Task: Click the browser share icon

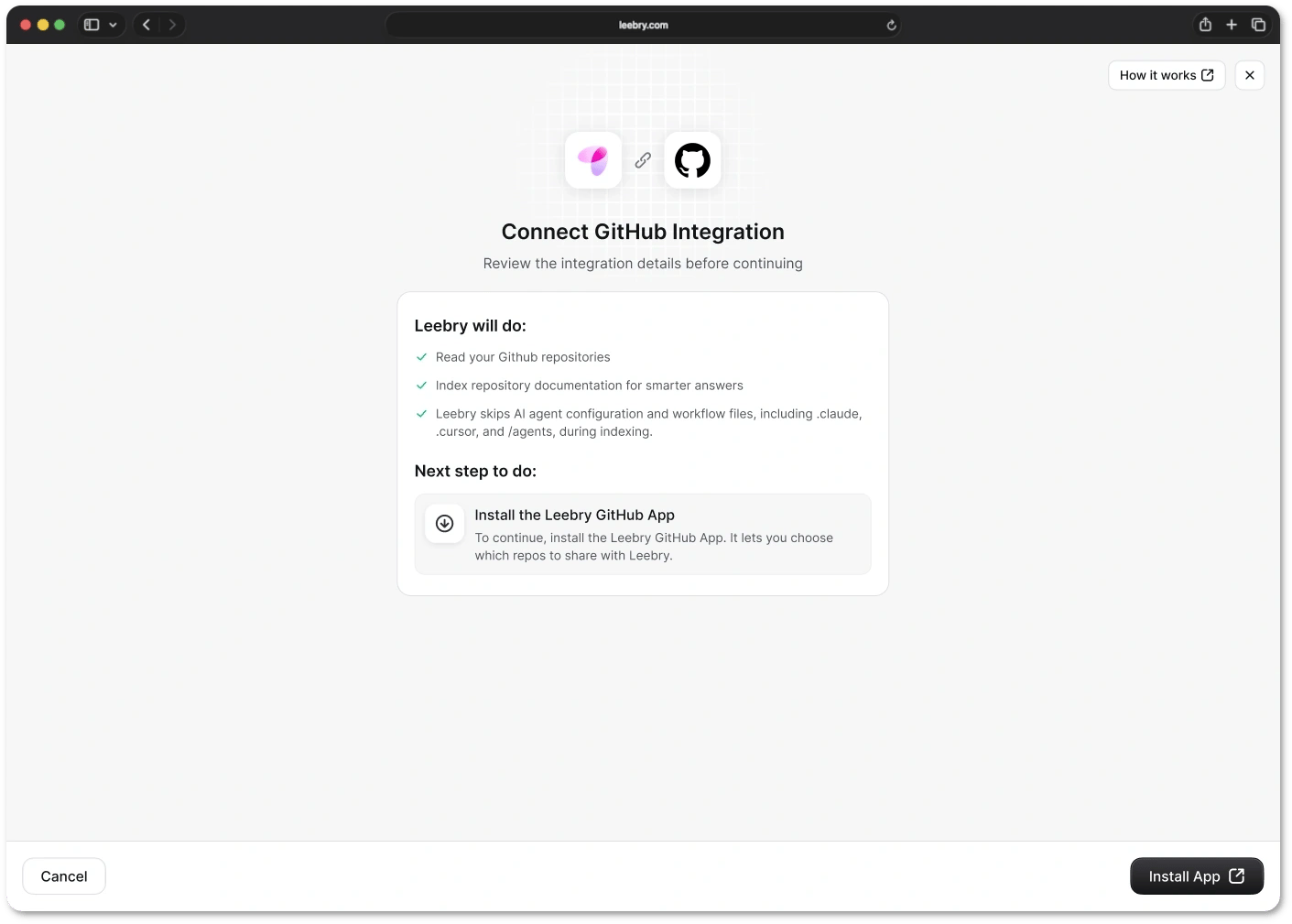Action: (x=1206, y=25)
